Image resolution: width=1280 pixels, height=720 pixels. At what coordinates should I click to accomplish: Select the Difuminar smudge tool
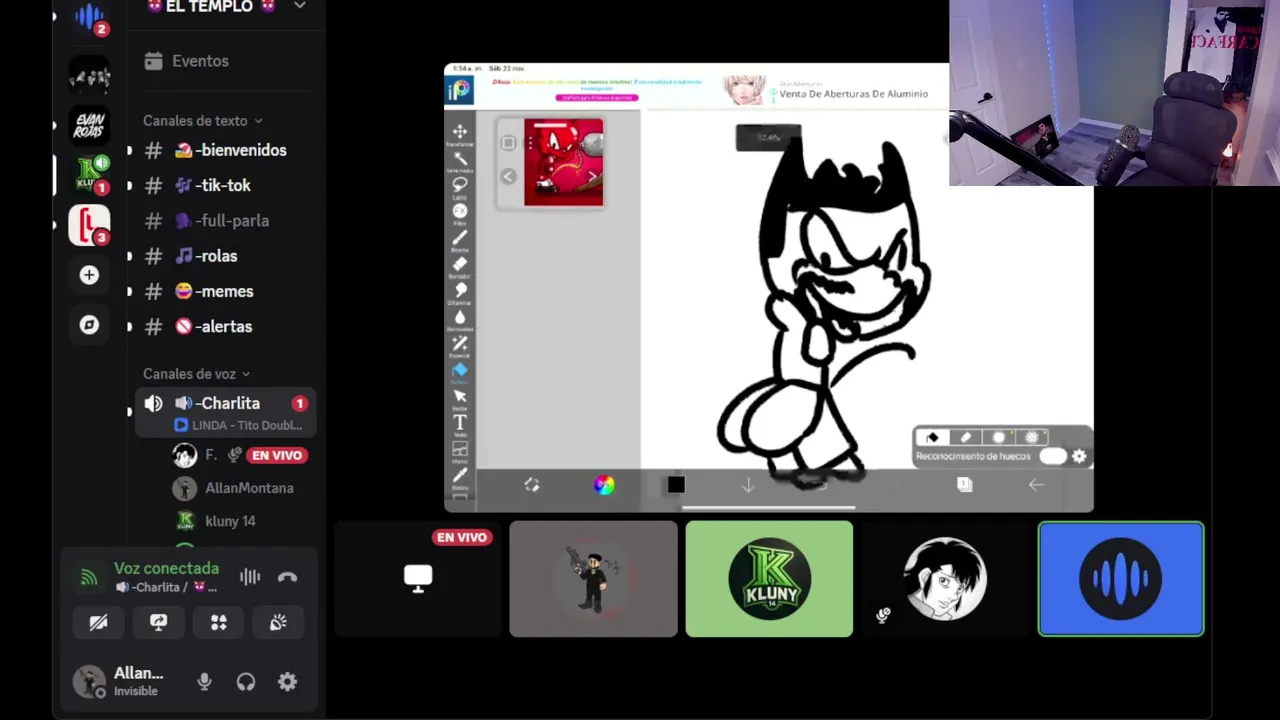point(460,291)
